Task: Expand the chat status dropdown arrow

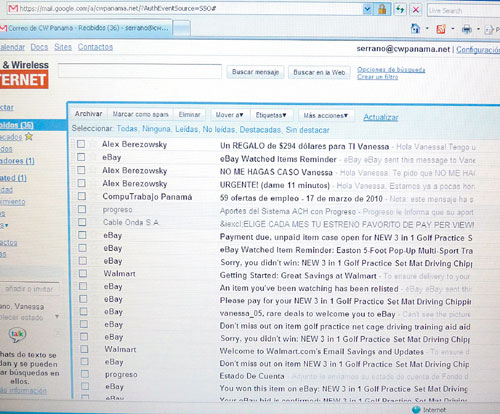Action: coord(57,316)
